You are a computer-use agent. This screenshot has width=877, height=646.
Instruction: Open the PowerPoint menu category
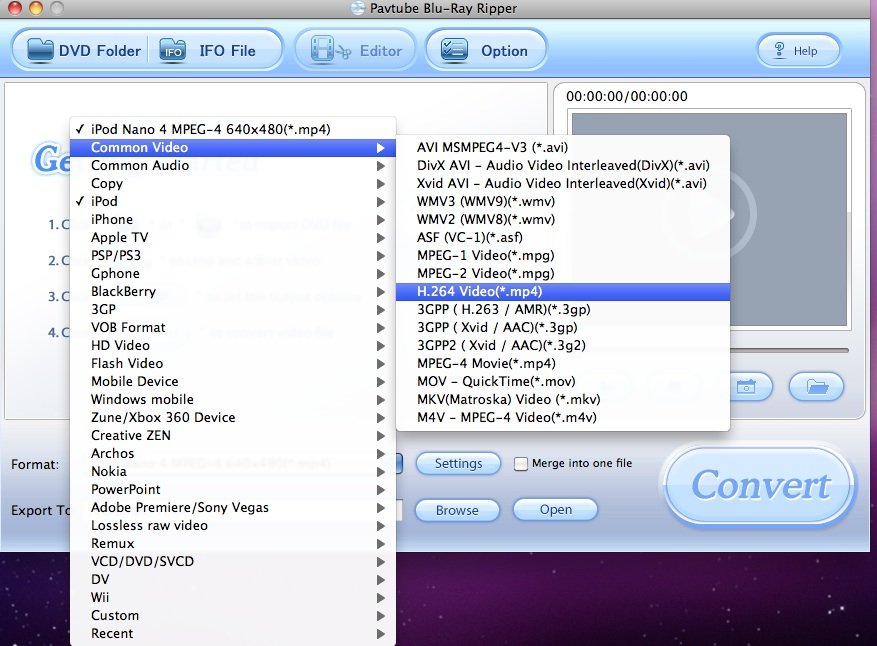(x=233, y=489)
